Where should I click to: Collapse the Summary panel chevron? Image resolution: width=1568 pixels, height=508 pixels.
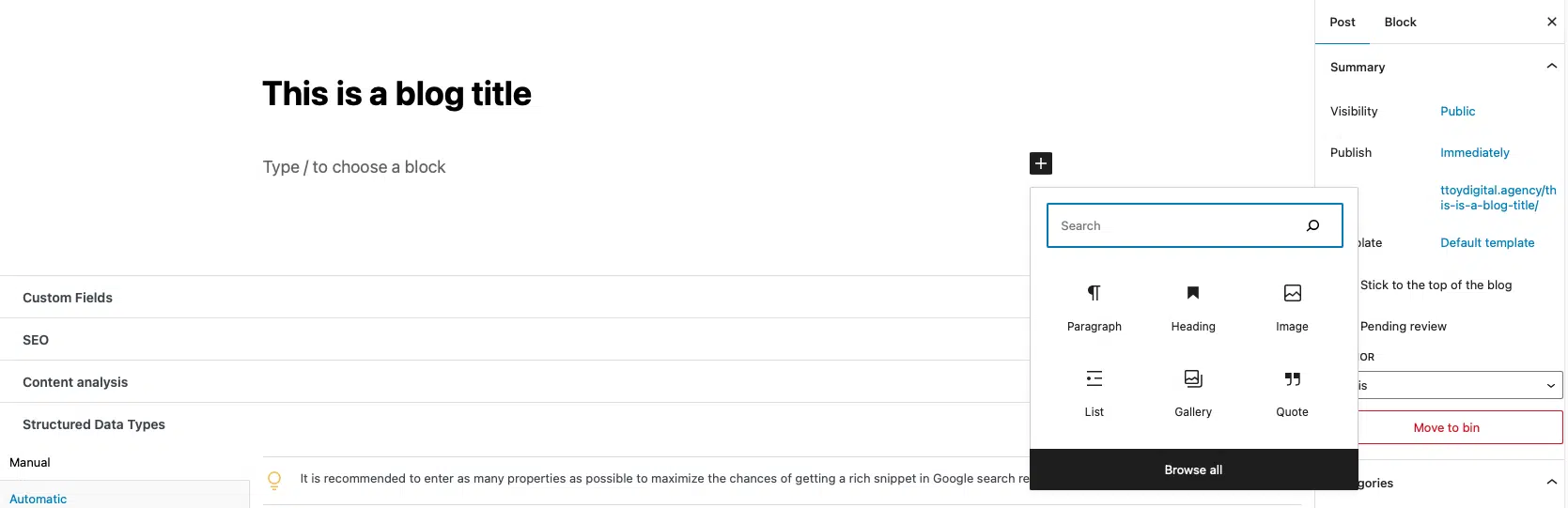pos(1551,67)
